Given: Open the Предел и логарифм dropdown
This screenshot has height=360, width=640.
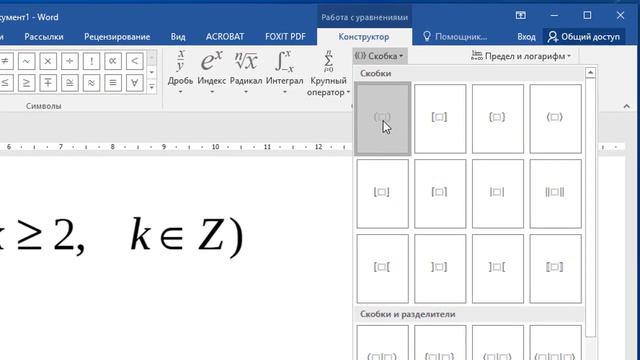Looking at the screenshot, I should click(x=521, y=56).
